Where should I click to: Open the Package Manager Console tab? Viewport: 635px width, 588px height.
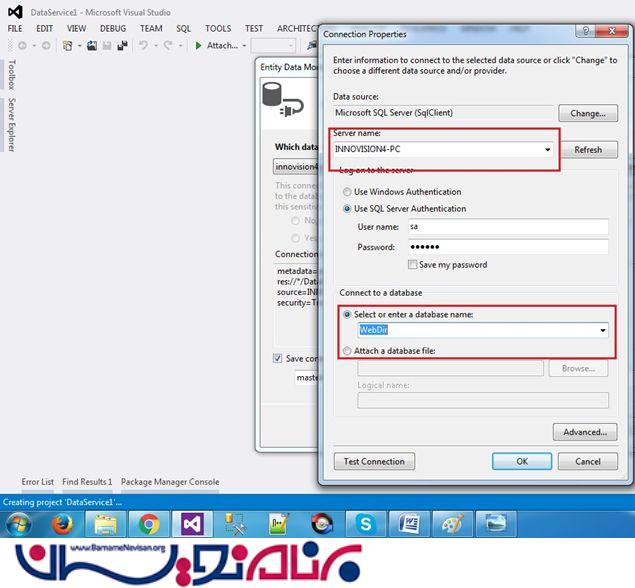(170, 482)
